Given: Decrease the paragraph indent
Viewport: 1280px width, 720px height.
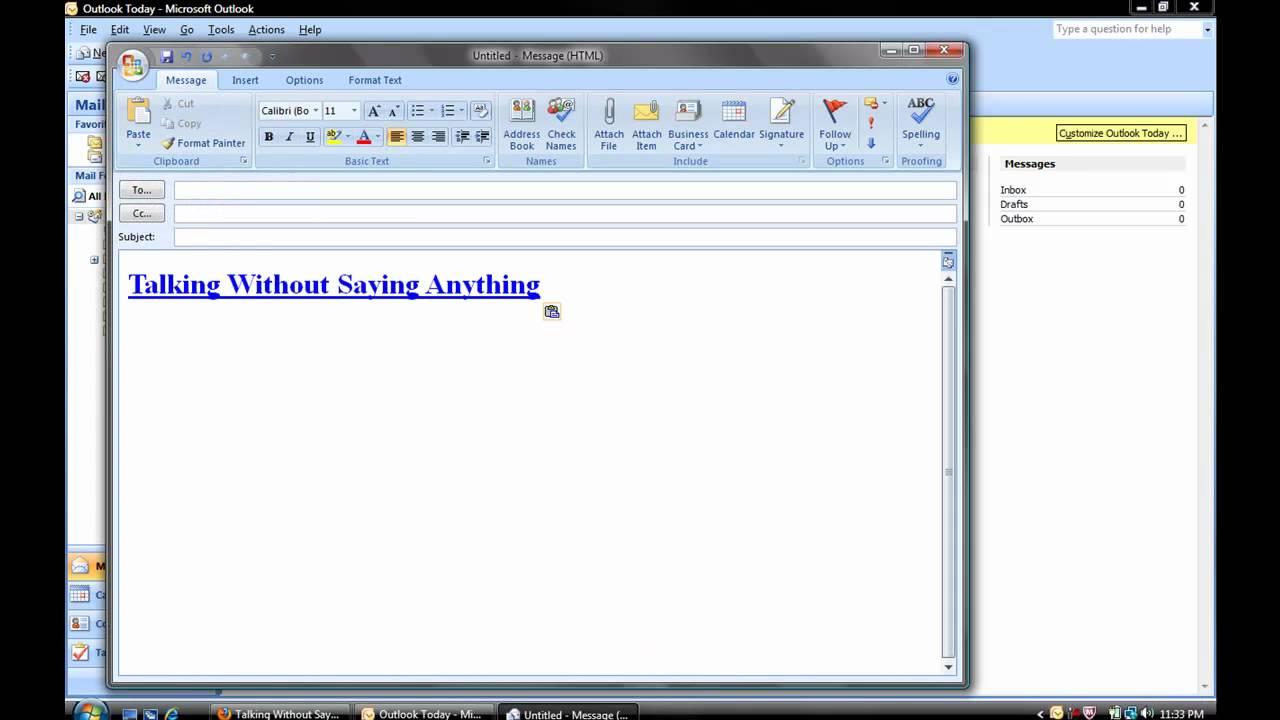Looking at the screenshot, I should (462, 137).
